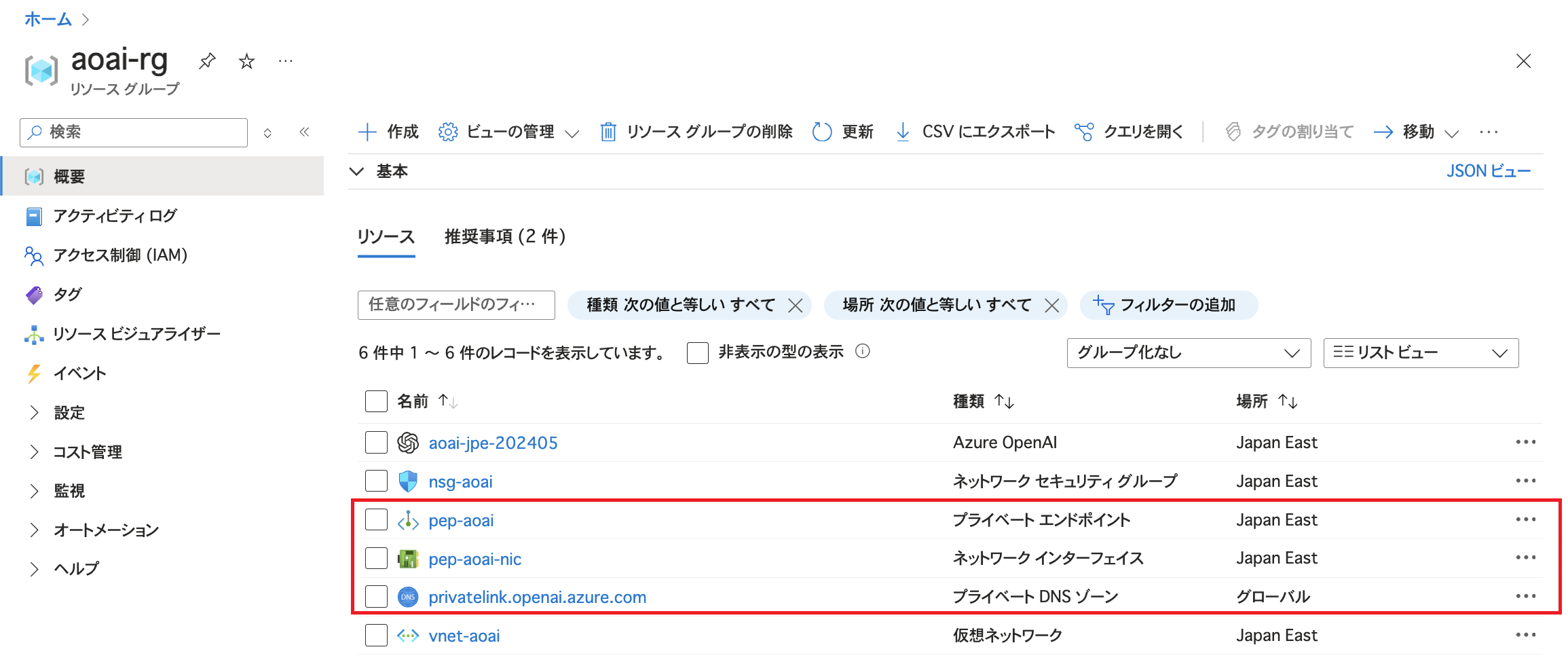Open toolbar overflow ellipsis menu
Image resolution: width=1568 pixels, height=660 pixels.
coord(1489,132)
